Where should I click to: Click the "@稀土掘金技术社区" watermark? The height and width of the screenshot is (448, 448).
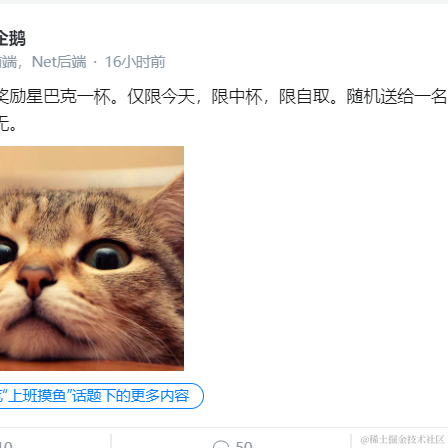[402, 440]
